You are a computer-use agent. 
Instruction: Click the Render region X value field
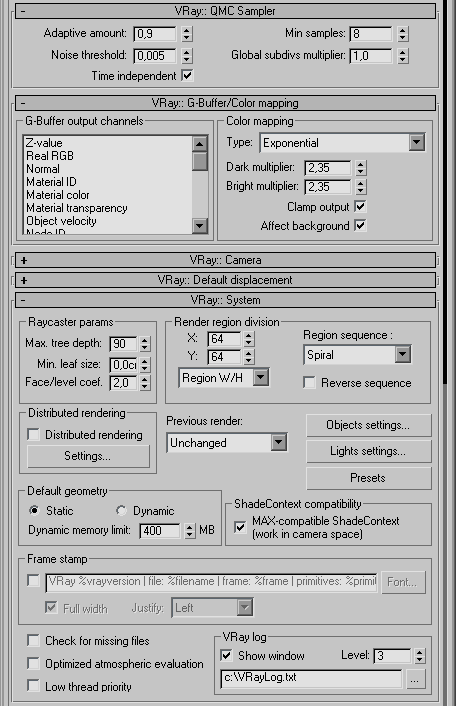click(224, 339)
